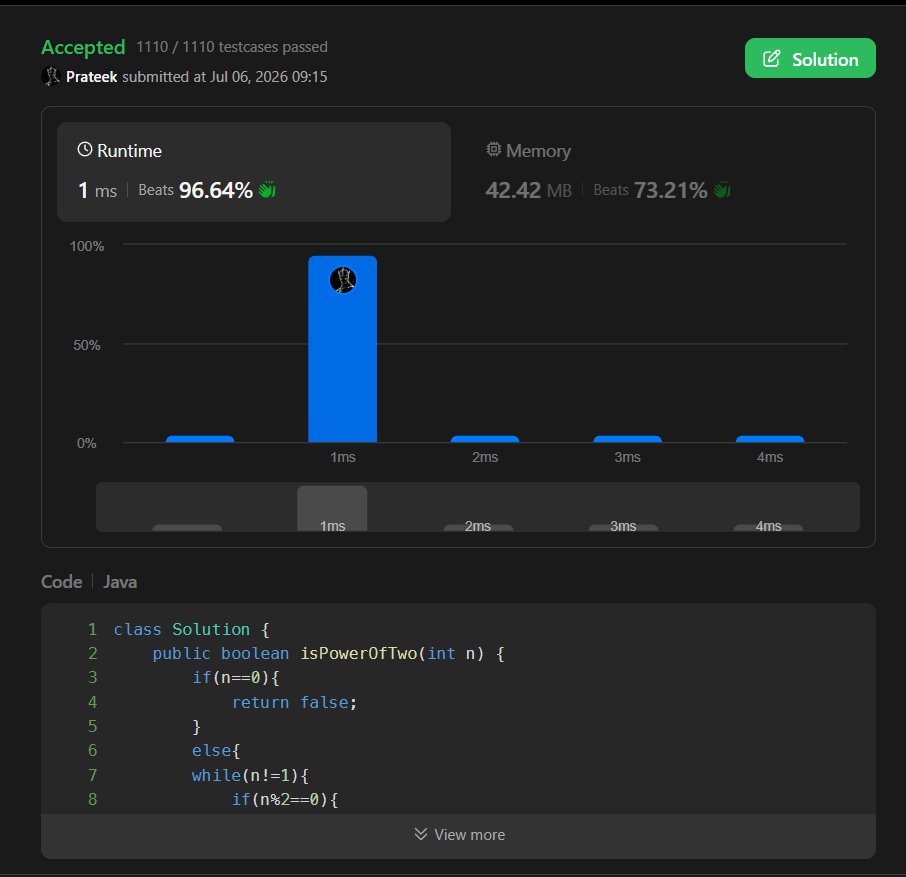
Task: Click the 73.21% memory beats value
Action: point(670,190)
